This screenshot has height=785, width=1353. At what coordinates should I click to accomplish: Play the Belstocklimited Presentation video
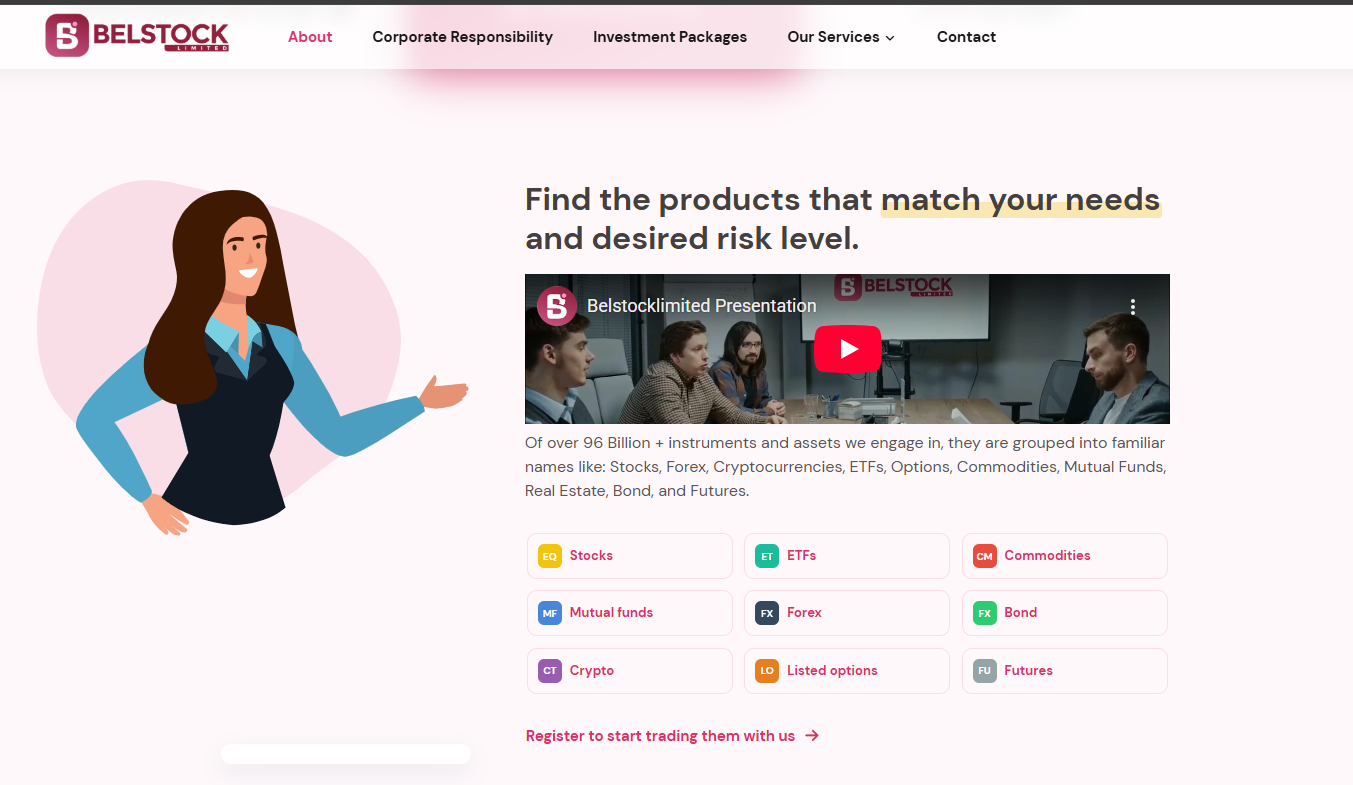click(x=847, y=349)
